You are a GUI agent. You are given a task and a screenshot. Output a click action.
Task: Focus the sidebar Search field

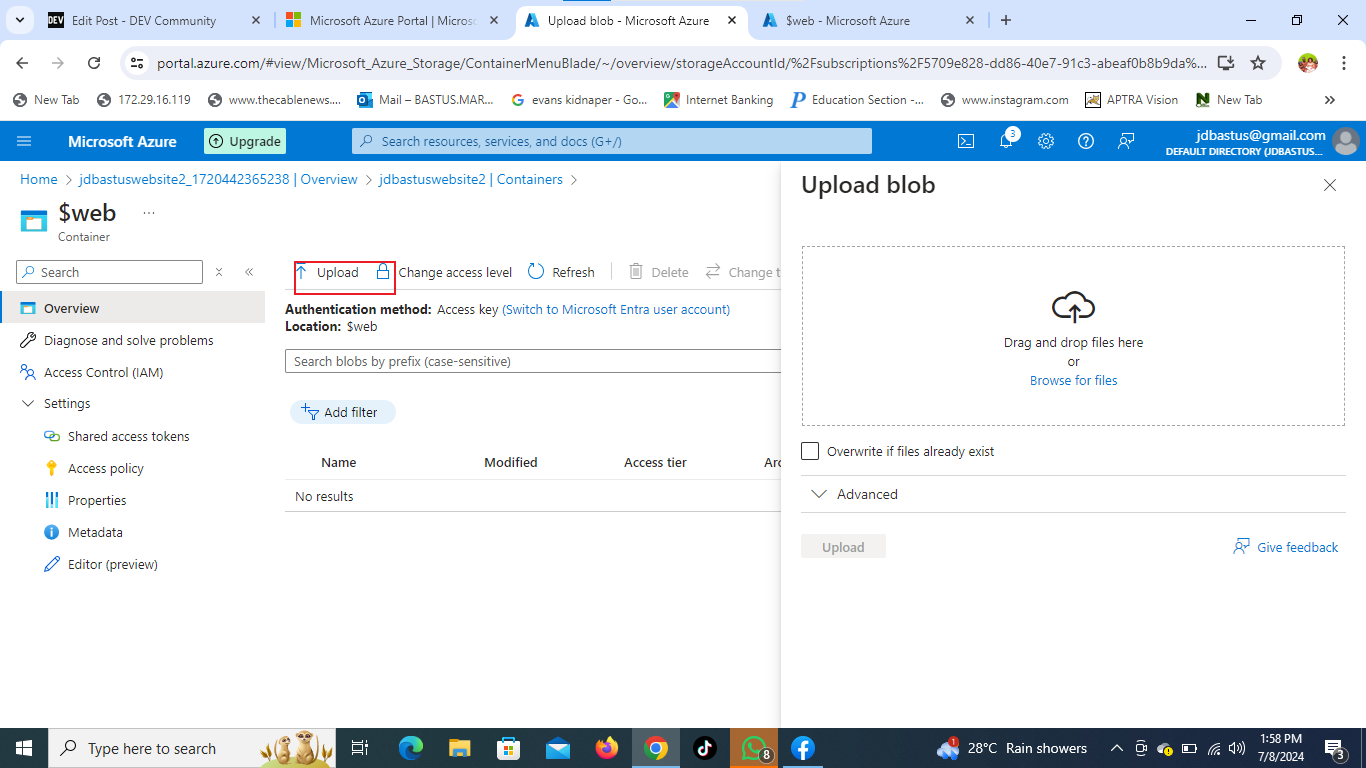click(x=110, y=272)
